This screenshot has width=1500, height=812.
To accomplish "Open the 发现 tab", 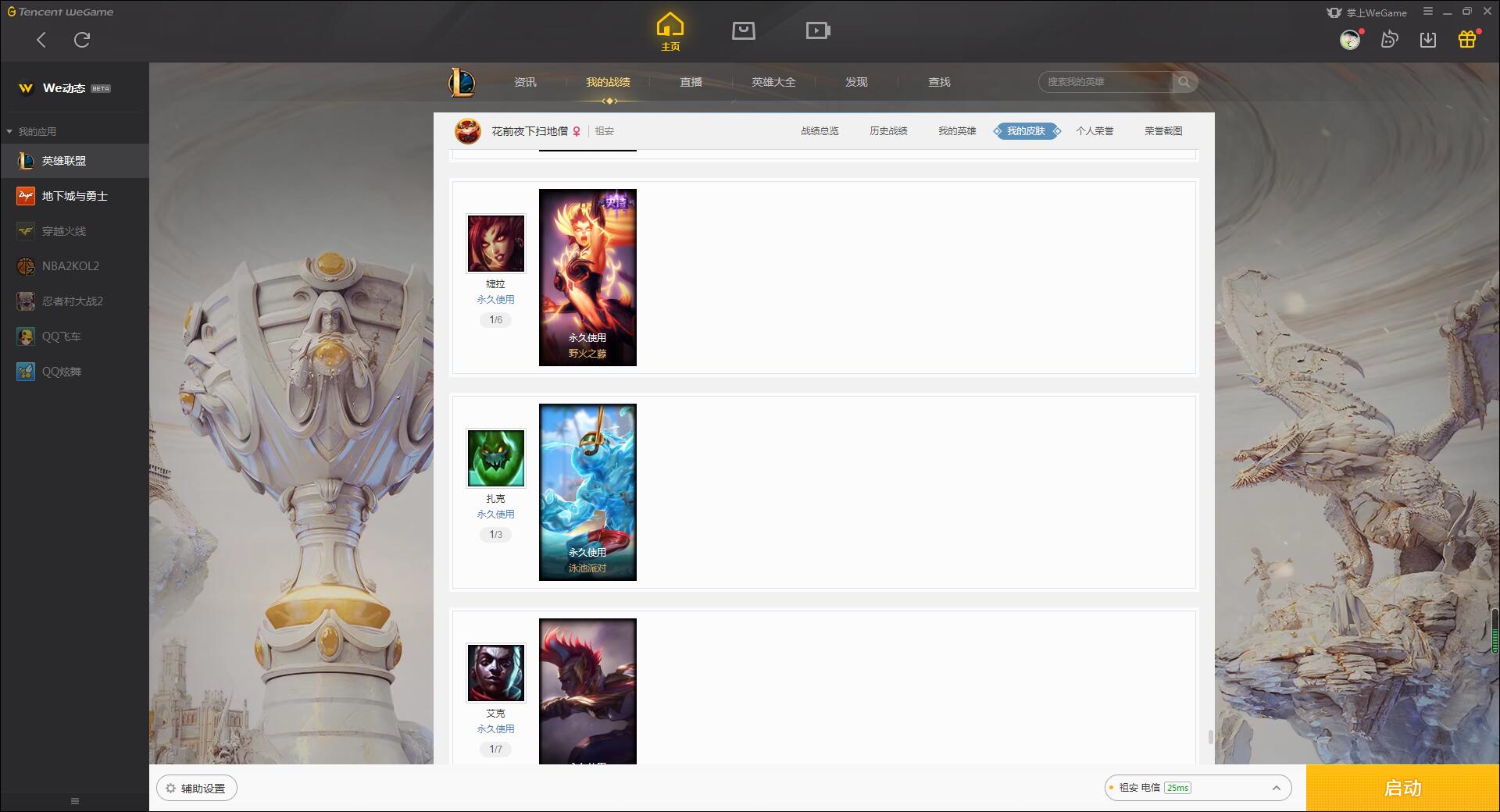I will tap(856, 82).
